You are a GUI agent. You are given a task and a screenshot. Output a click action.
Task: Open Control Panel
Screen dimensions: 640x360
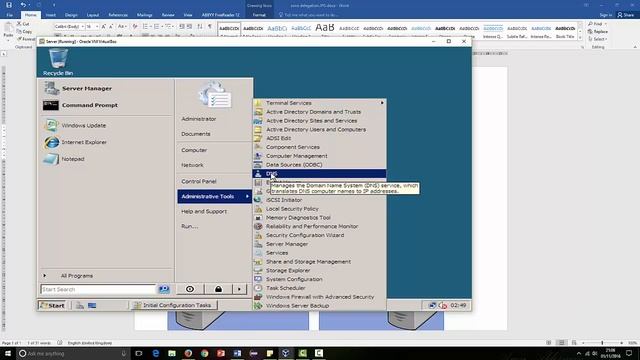click(199, 181)
